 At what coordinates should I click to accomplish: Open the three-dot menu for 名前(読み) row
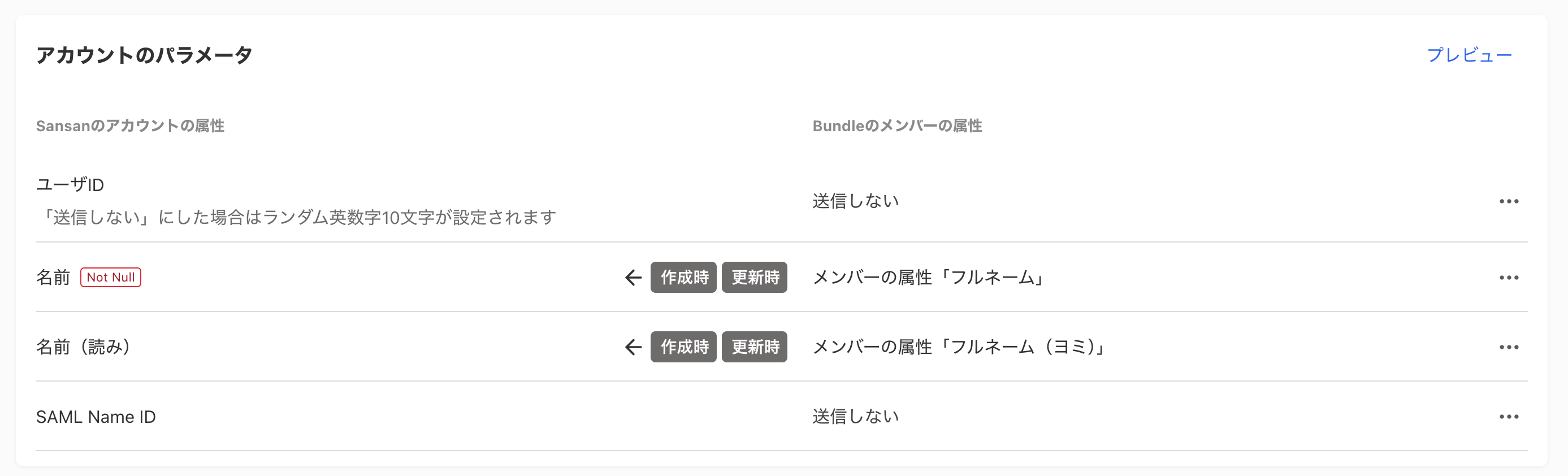tap(1509, 347)
